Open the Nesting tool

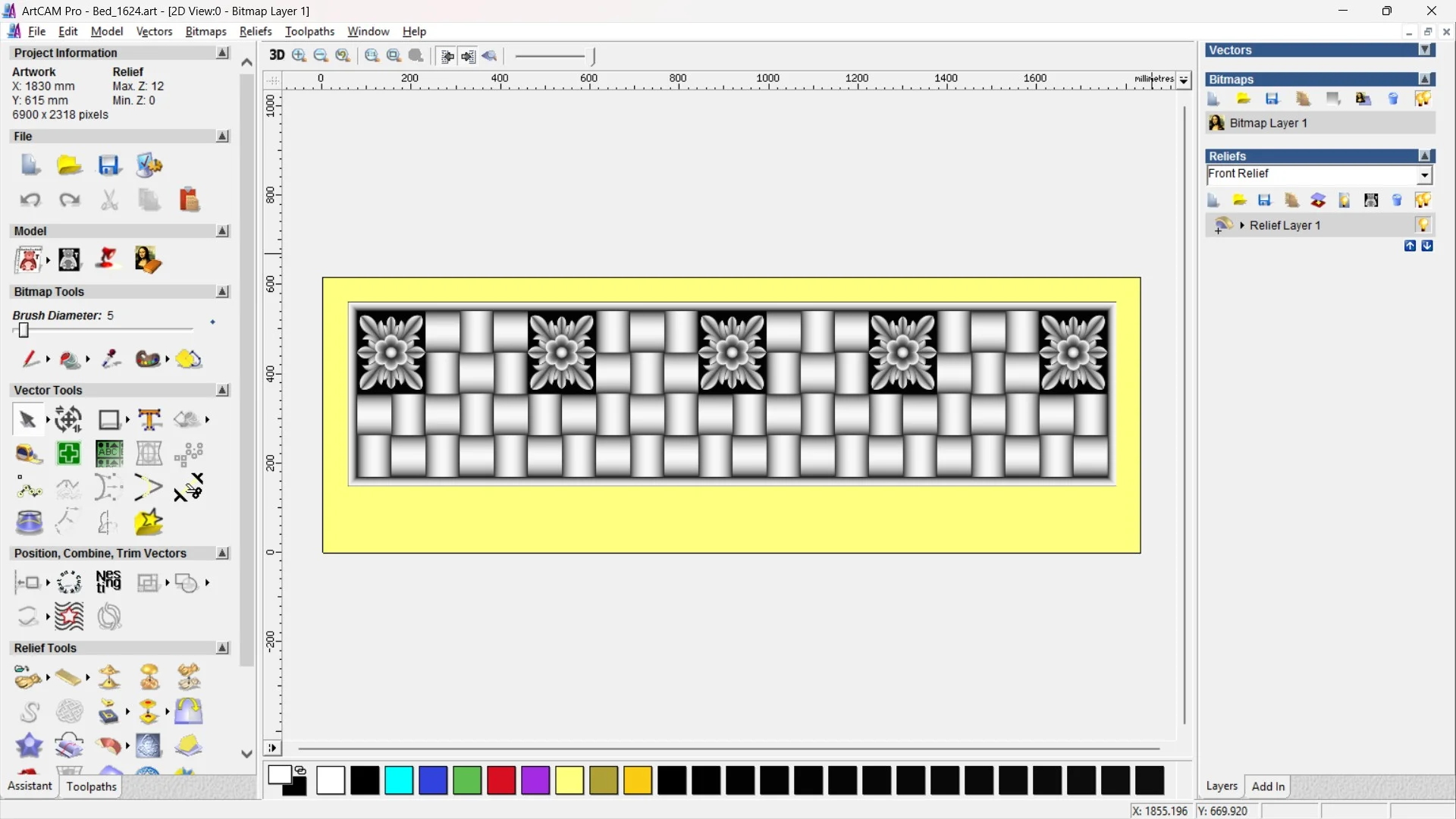click(x=108, y=582)
